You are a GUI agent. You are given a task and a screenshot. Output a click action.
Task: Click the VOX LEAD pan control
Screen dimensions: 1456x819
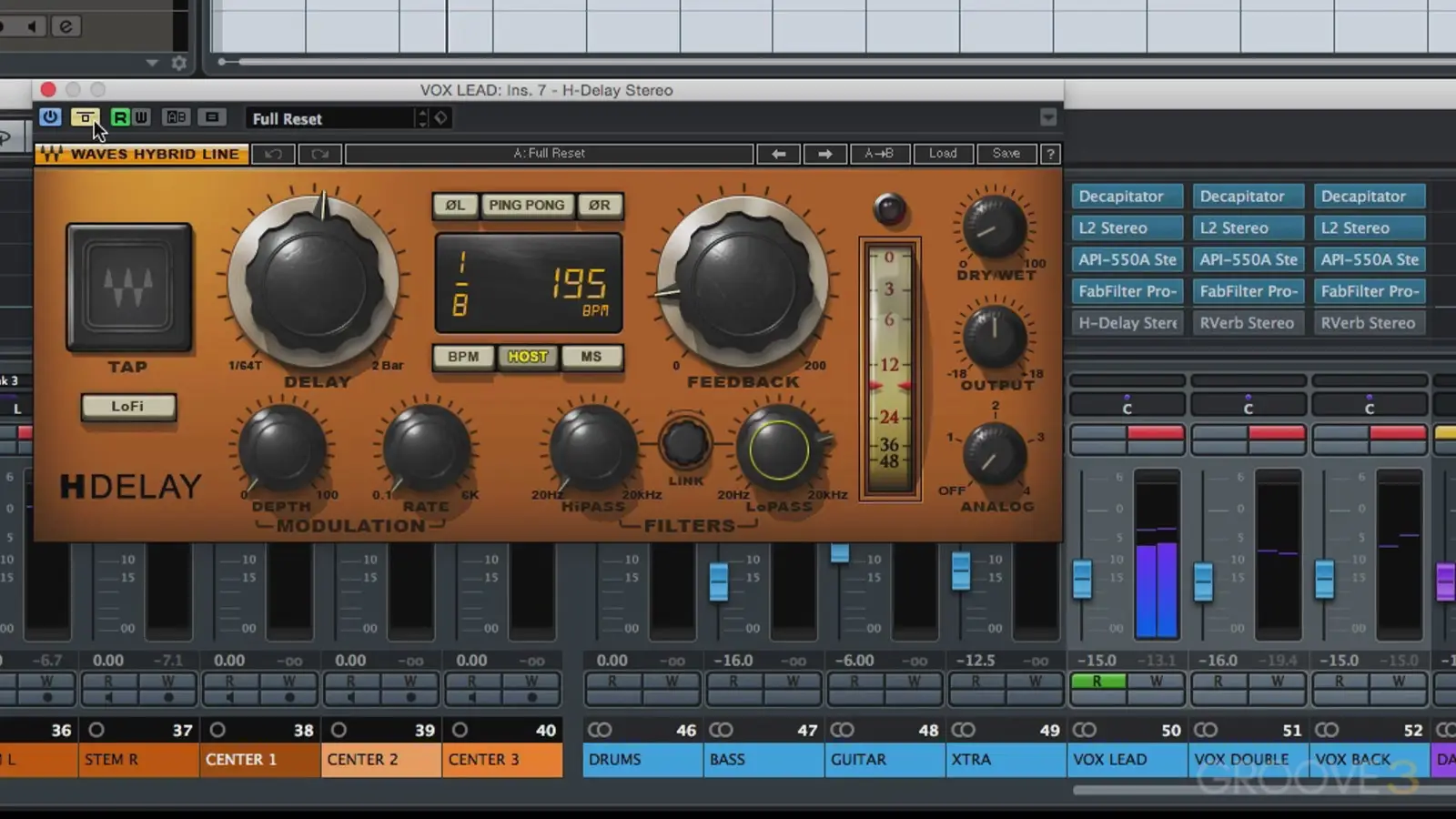(x=1127, y=406)
